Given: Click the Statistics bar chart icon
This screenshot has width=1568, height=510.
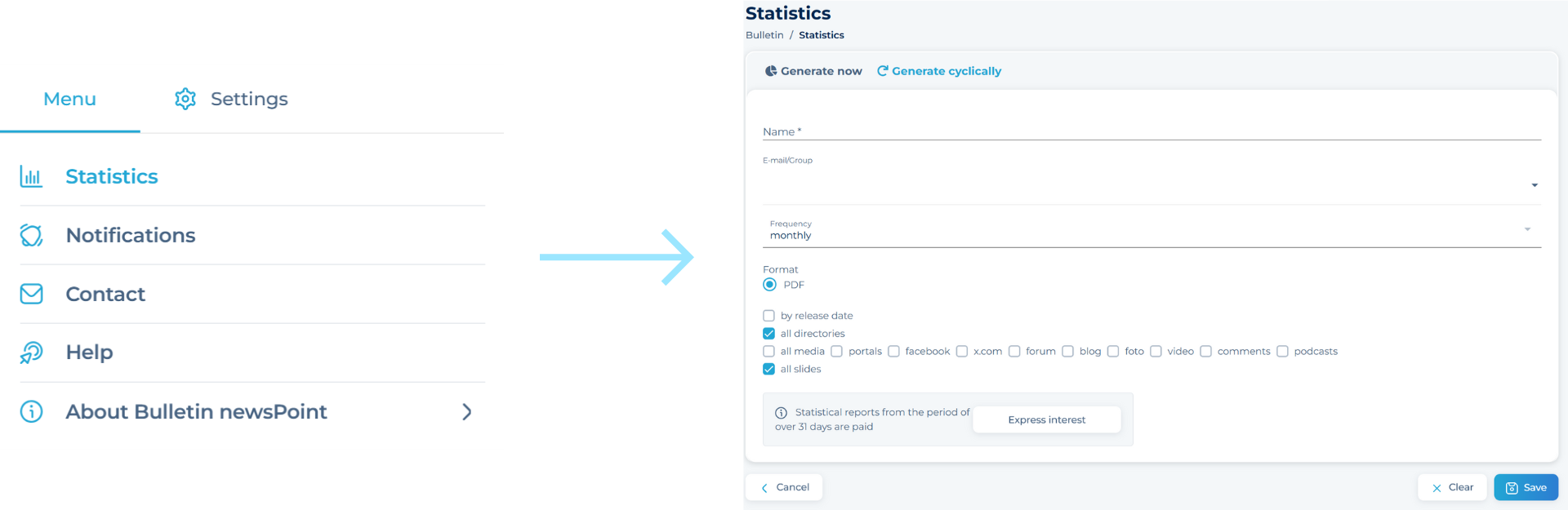Looking at the screenshot, I should pyautogui.click(x=31, y=176).
